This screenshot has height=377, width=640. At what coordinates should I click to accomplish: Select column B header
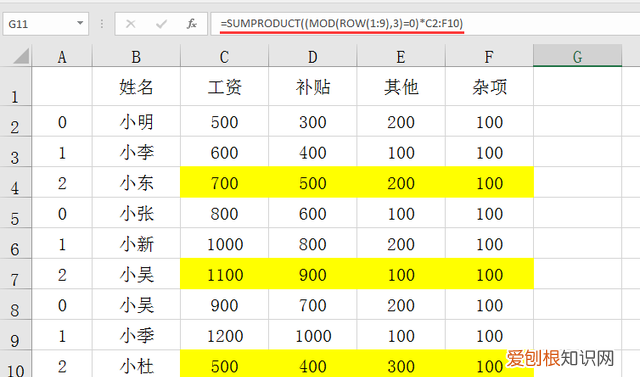(136, 56)
